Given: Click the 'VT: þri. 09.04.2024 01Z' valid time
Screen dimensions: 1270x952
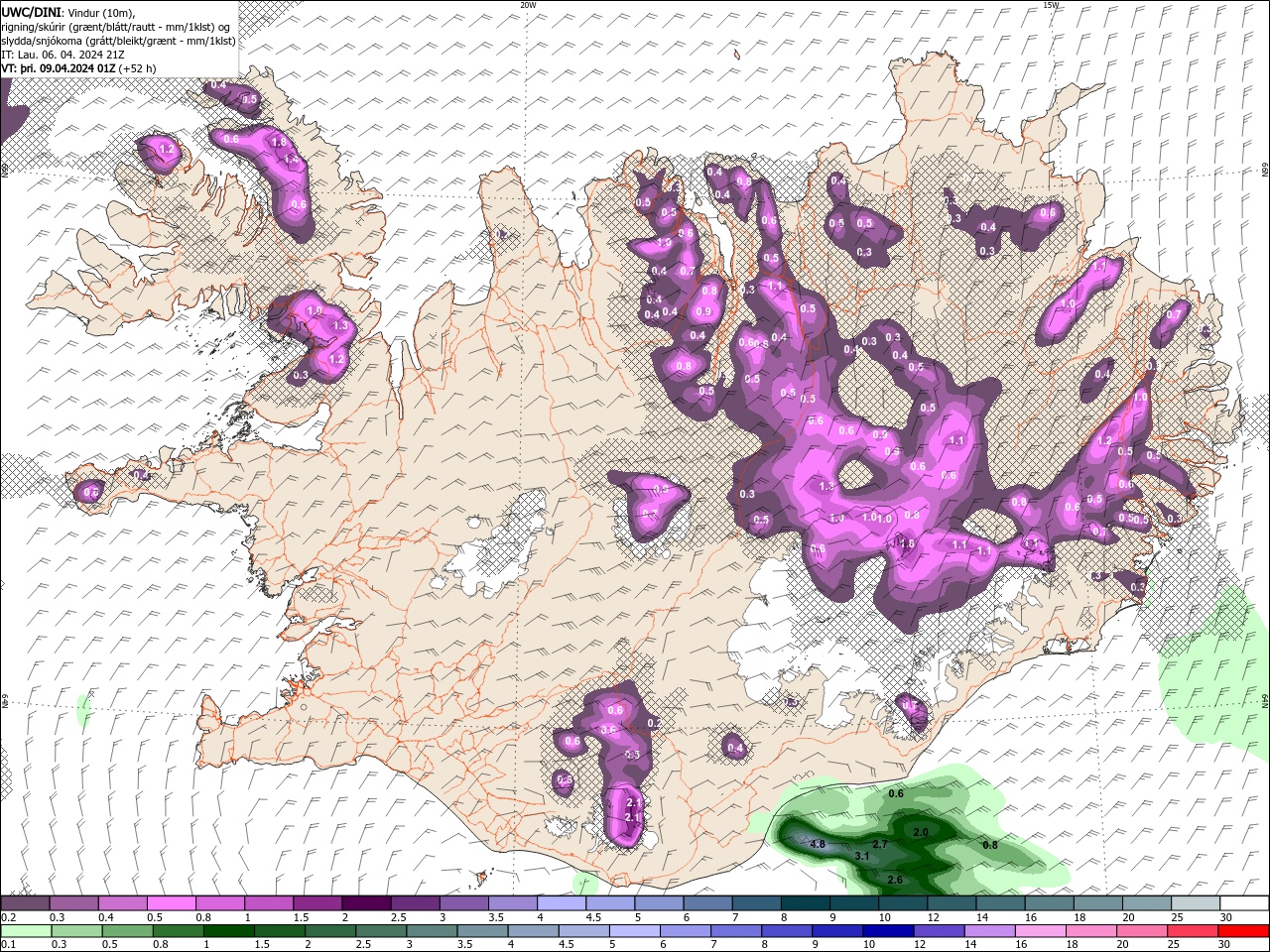Looking at the screenshot, I should (x=60, y=68).
